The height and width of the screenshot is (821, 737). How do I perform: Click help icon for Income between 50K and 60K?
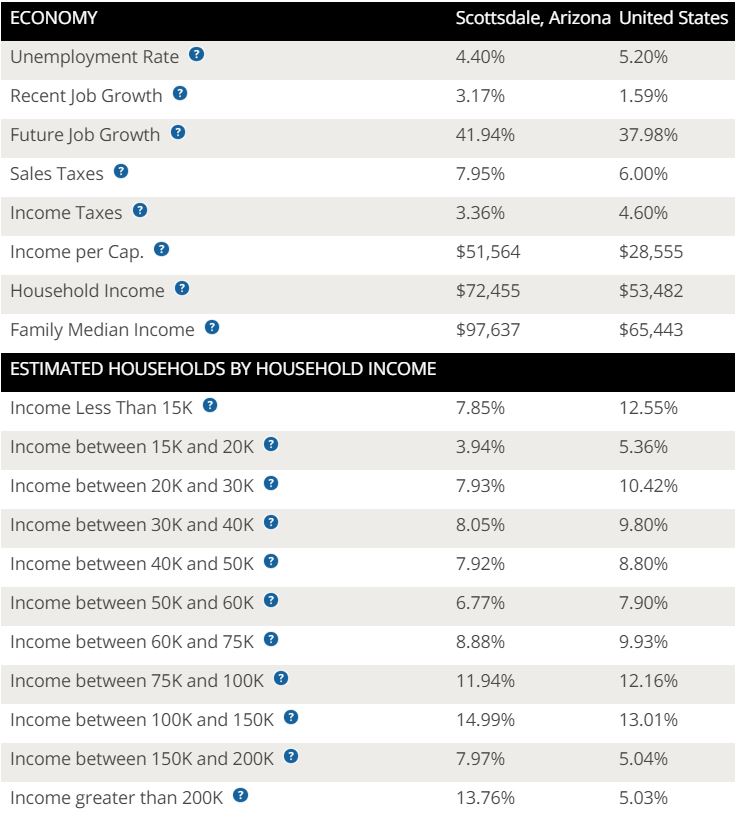pos(271,601)
